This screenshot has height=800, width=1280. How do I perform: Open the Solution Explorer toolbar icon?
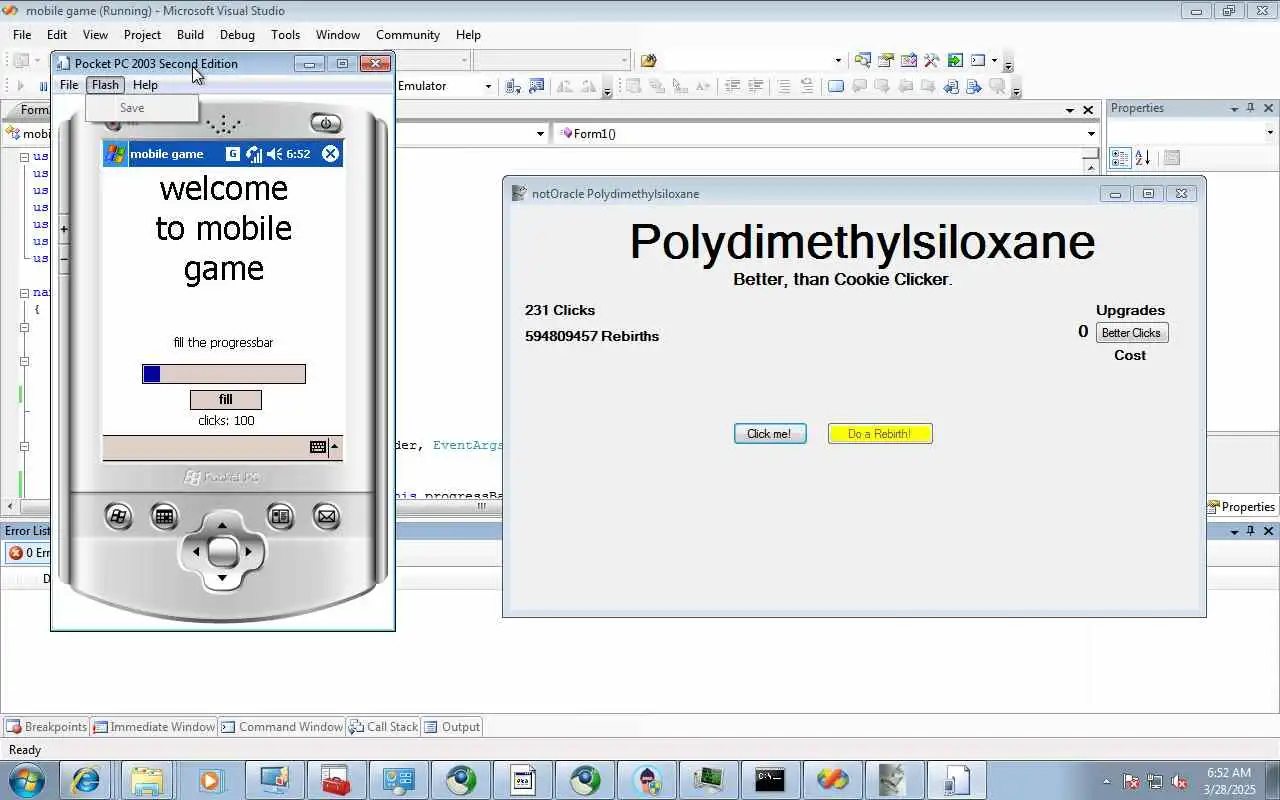click(862, 60)
